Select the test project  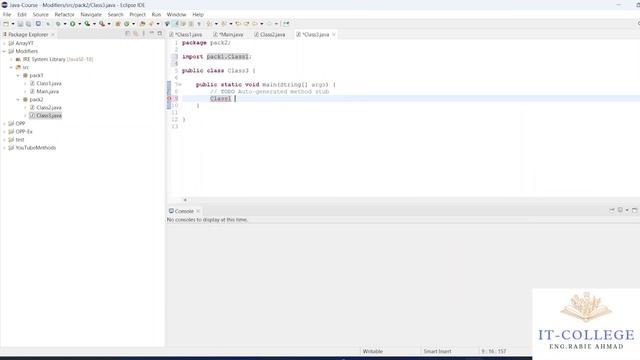20,140
